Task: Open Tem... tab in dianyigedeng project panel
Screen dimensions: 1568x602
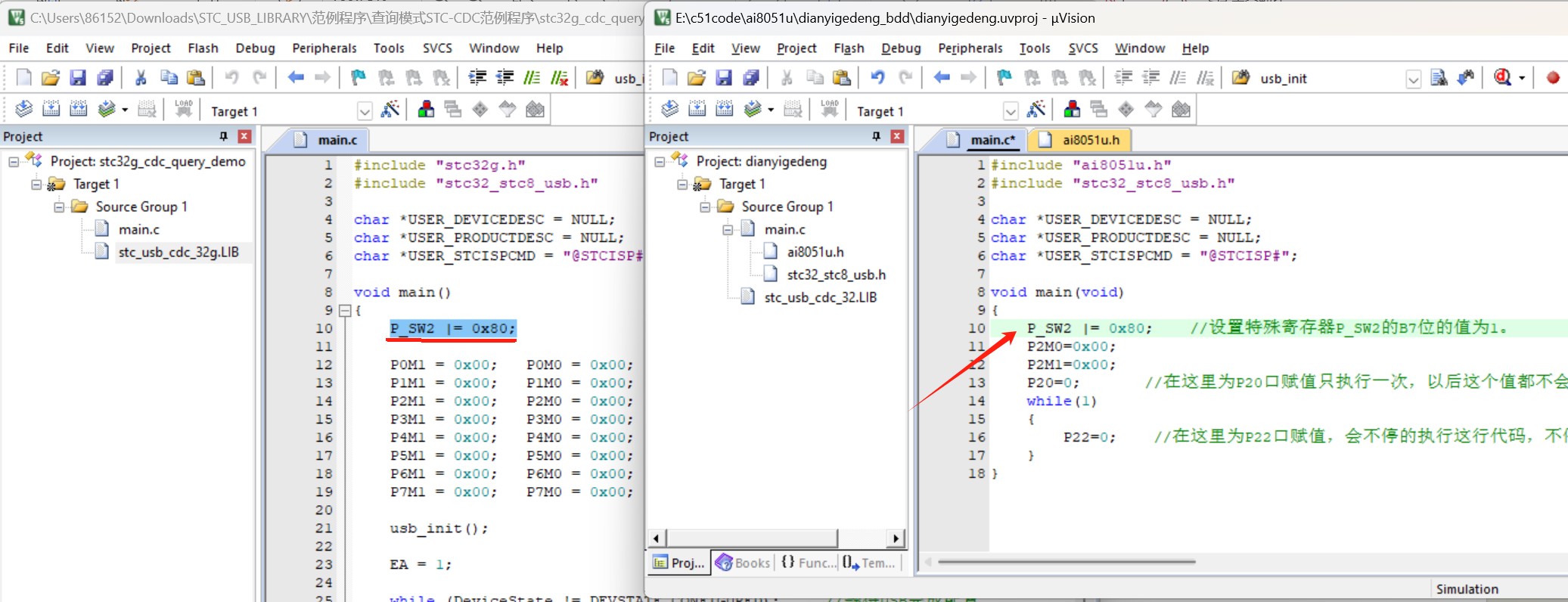Action: pyautogui.click(x=869, y=563)
